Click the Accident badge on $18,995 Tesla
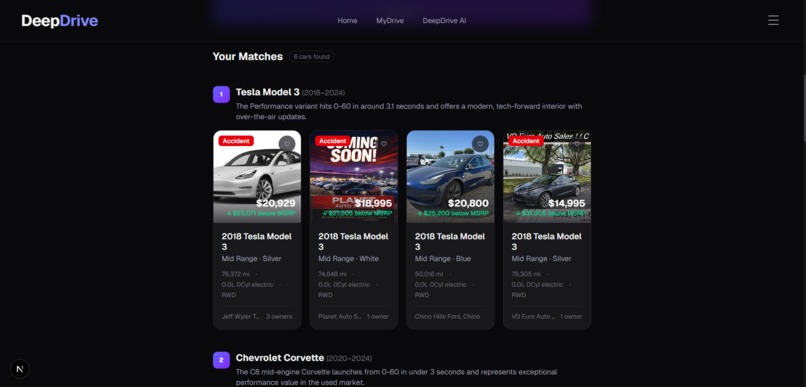Image resolution: width=806 pixels, height=387 pixels. [333, 141]
